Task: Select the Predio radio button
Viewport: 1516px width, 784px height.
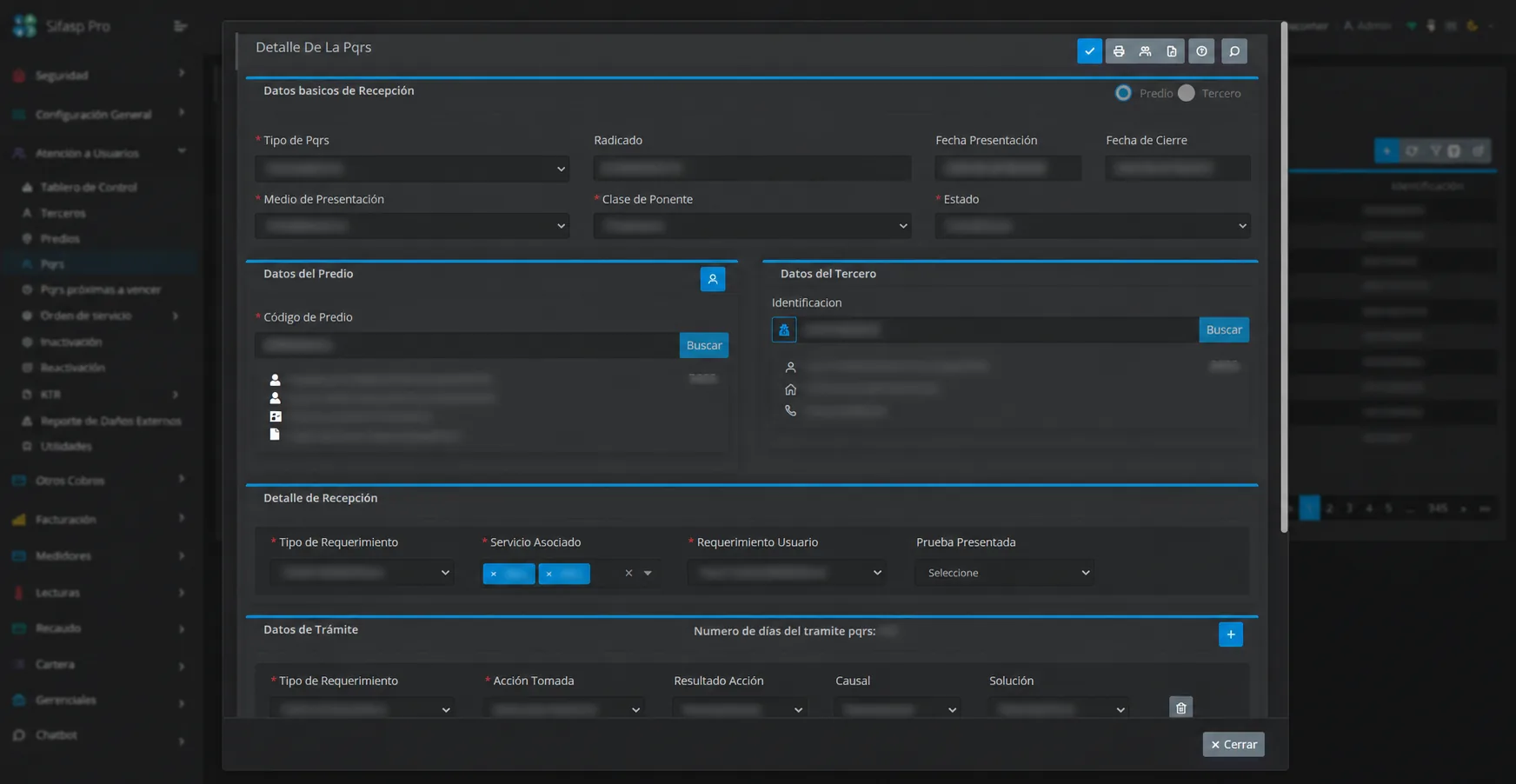Action: (x=1123, y=93)
